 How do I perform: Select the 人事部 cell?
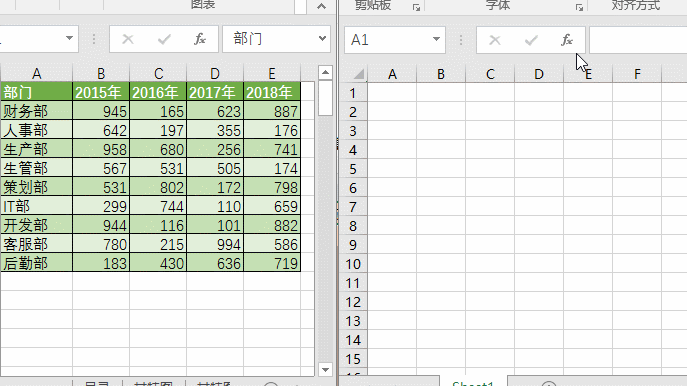[x=36, y=130]
